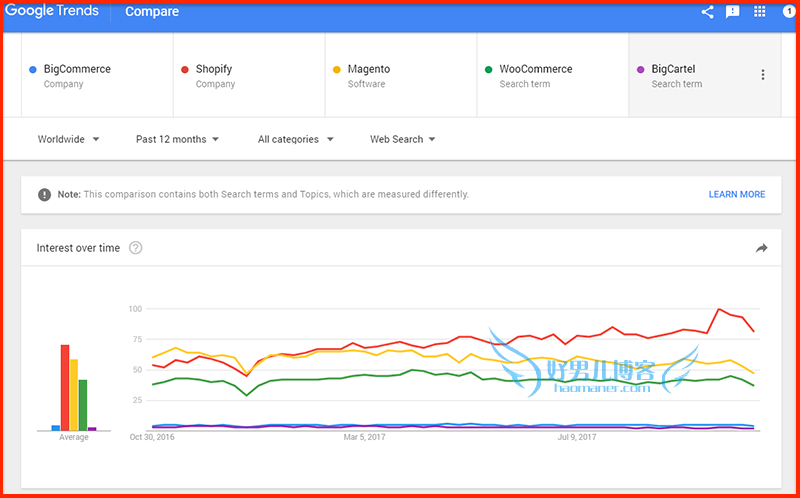The image size is (800, 498).
Task: Open Interest over time help icon
Action: coord(135,248)
